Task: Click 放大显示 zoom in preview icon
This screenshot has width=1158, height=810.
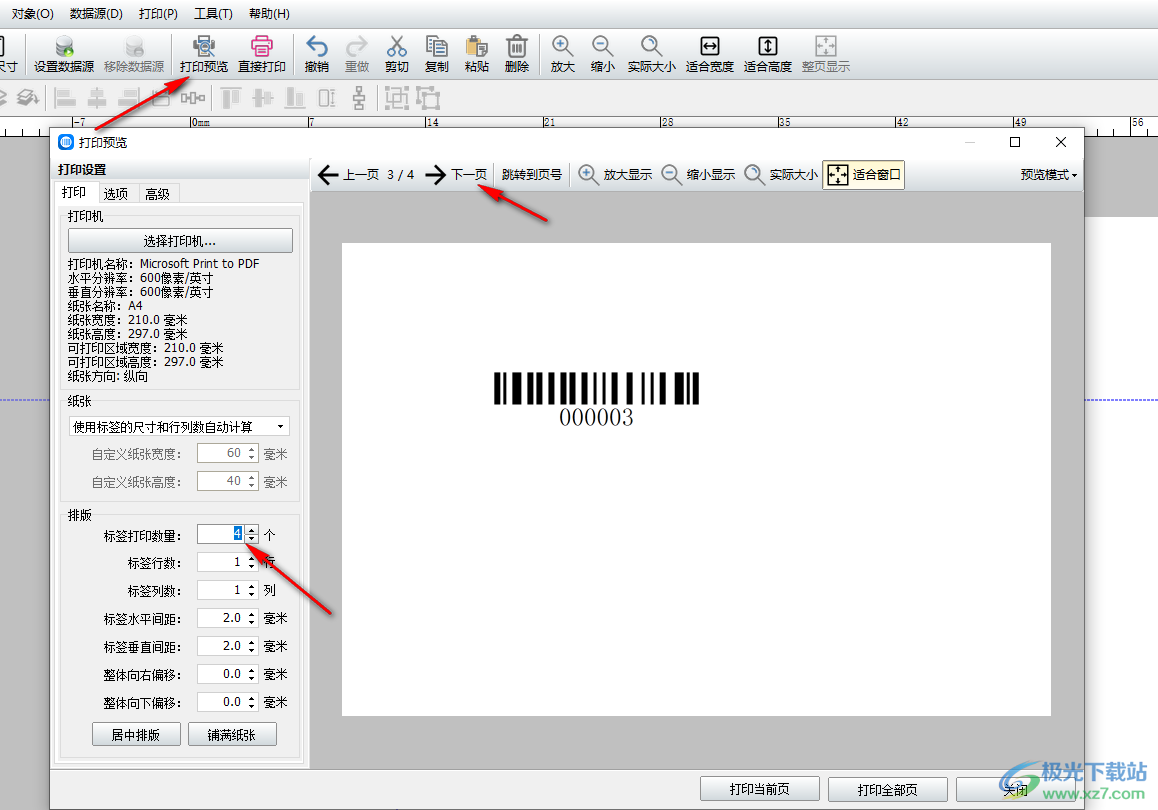Action: (x=615, y=175)
